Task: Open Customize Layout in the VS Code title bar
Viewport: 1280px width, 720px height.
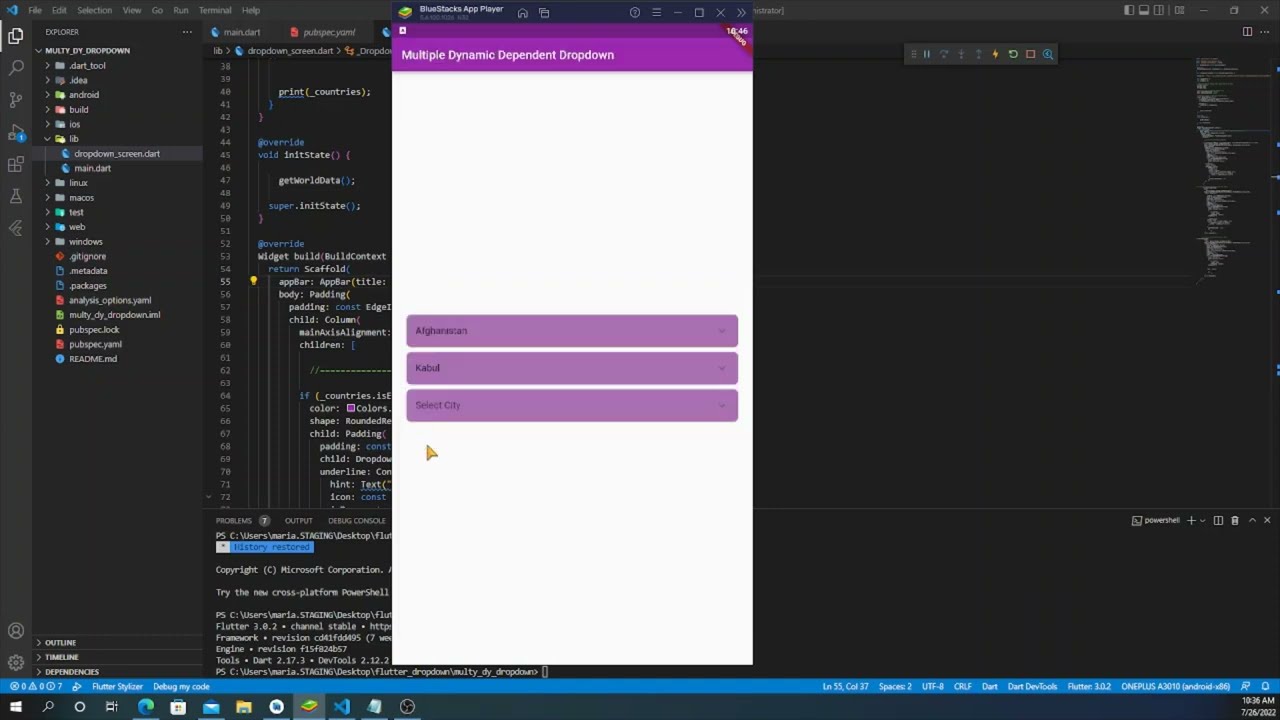Action: pos(1180,10)
